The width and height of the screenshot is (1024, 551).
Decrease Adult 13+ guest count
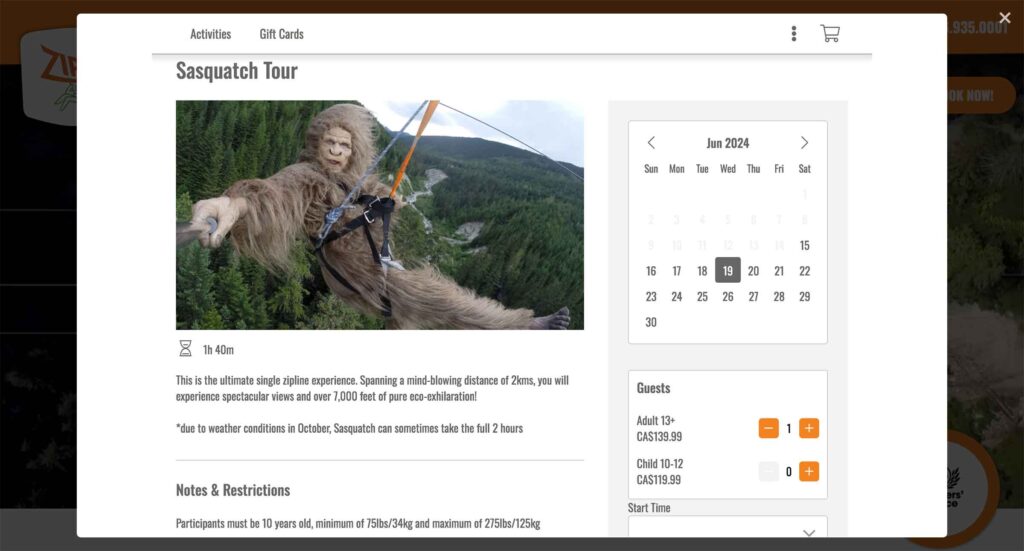click(x=768, y=429)
